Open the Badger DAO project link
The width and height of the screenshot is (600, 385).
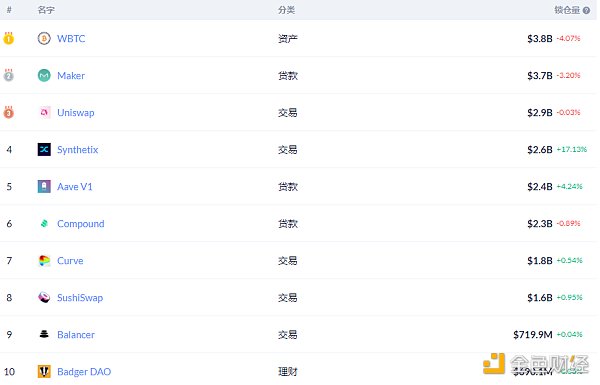coord(84,372)
